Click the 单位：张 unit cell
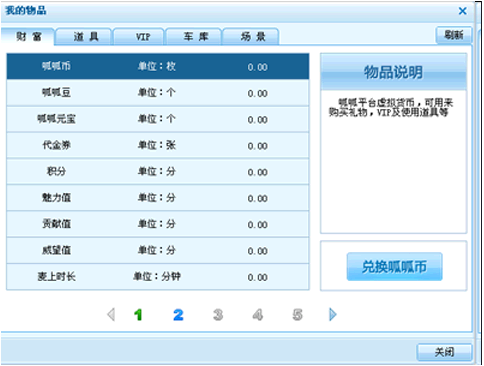 (157, 145)
